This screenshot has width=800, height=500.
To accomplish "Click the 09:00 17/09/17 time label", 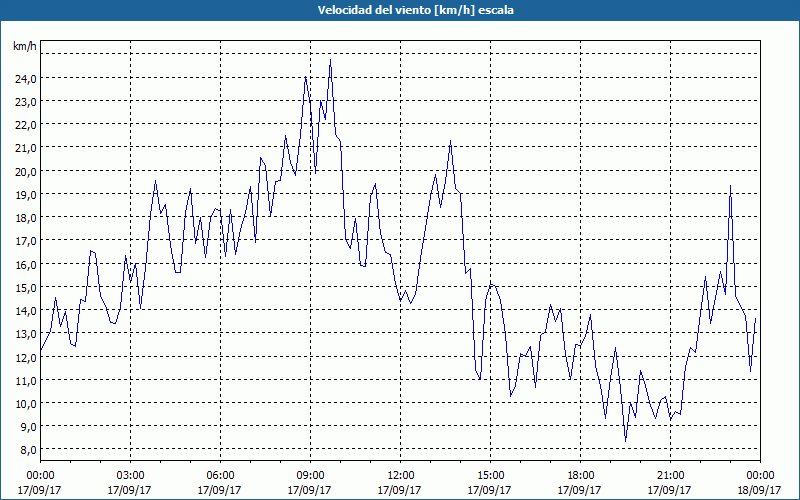I will pyautogui.click(x=310, y=483).
